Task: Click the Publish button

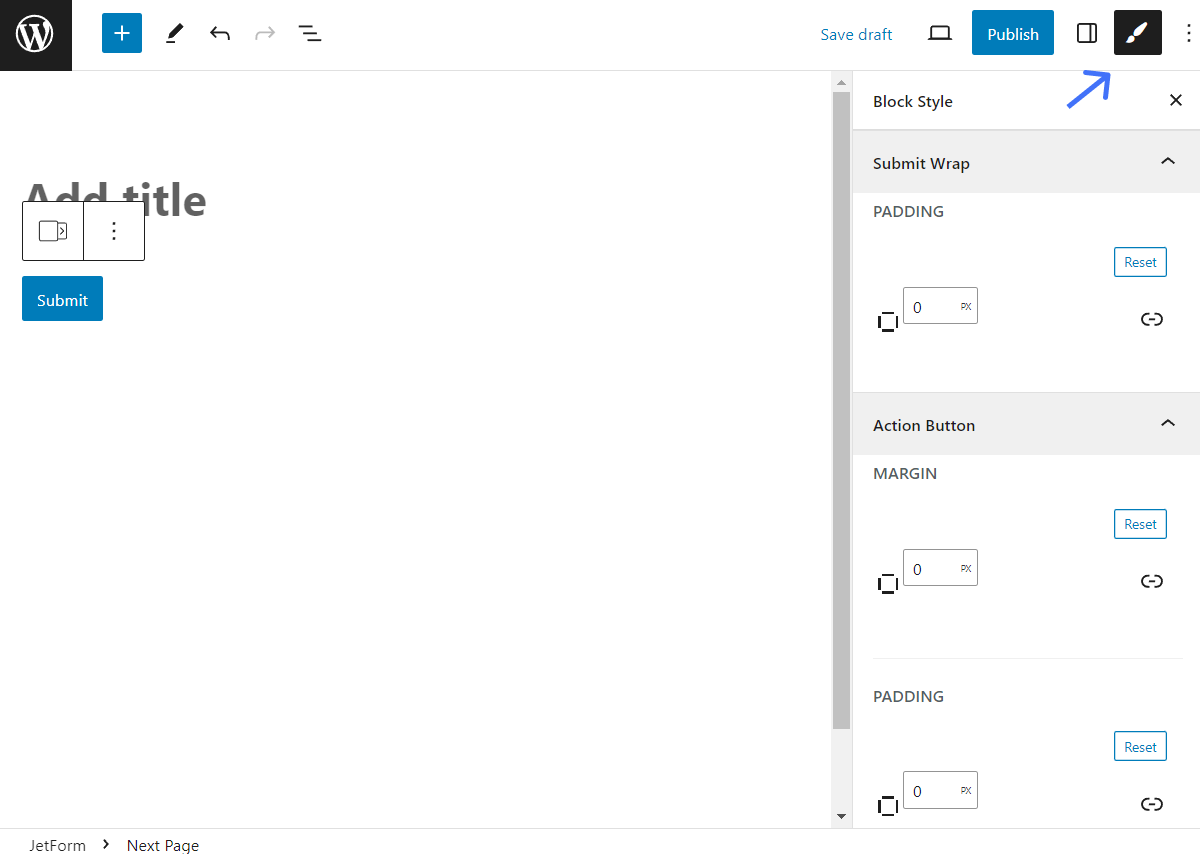Action: pyautogui.click(x=1012, y=33)
